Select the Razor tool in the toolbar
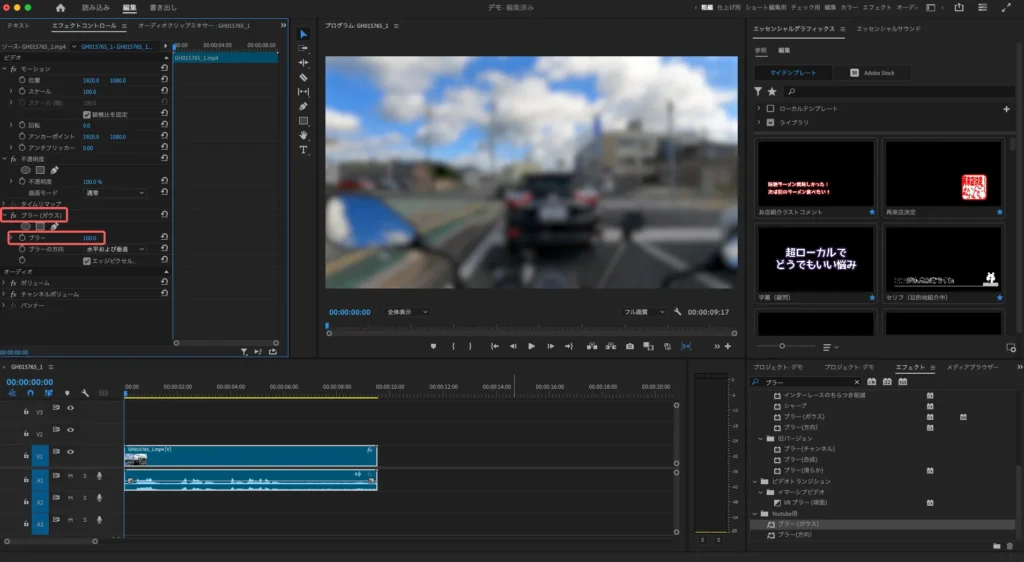 click(x=303, y=77)
